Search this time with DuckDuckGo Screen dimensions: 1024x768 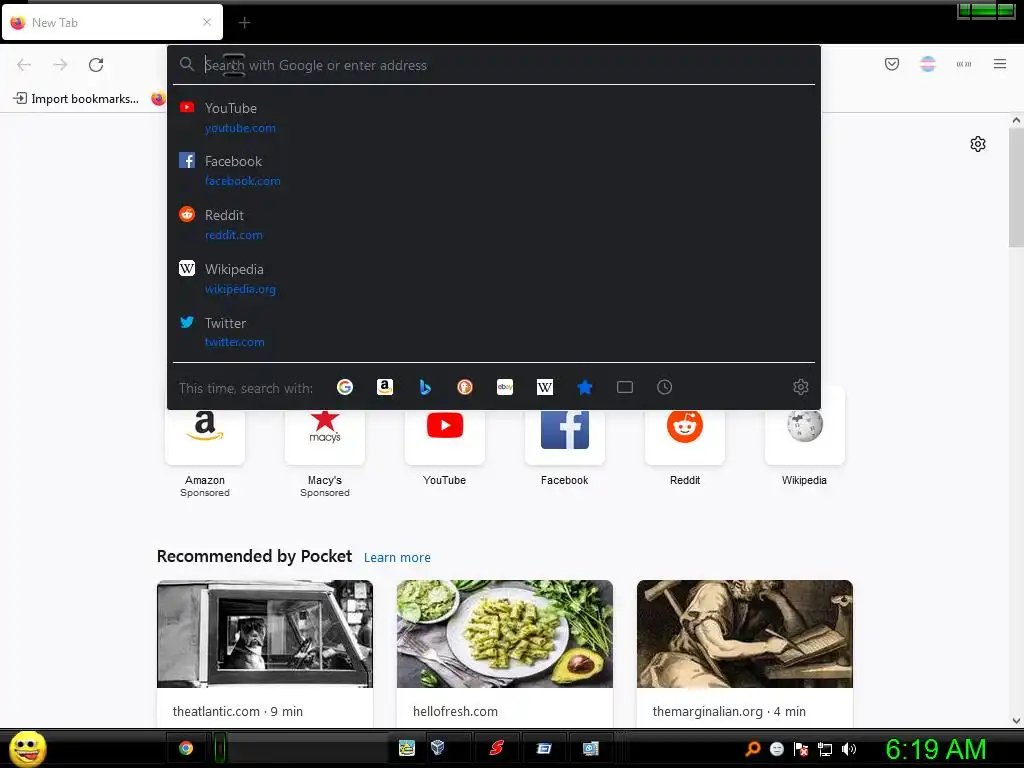coord(464,387)
